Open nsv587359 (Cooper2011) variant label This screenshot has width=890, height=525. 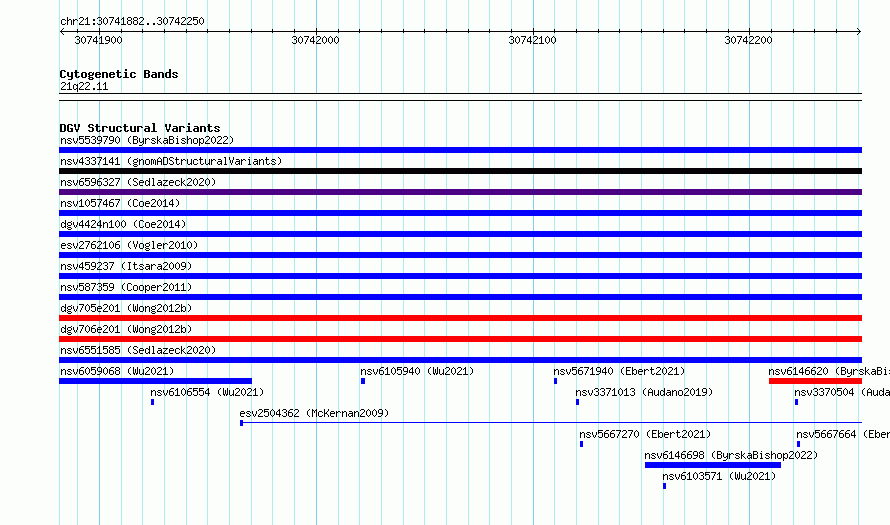pos(126,287)
